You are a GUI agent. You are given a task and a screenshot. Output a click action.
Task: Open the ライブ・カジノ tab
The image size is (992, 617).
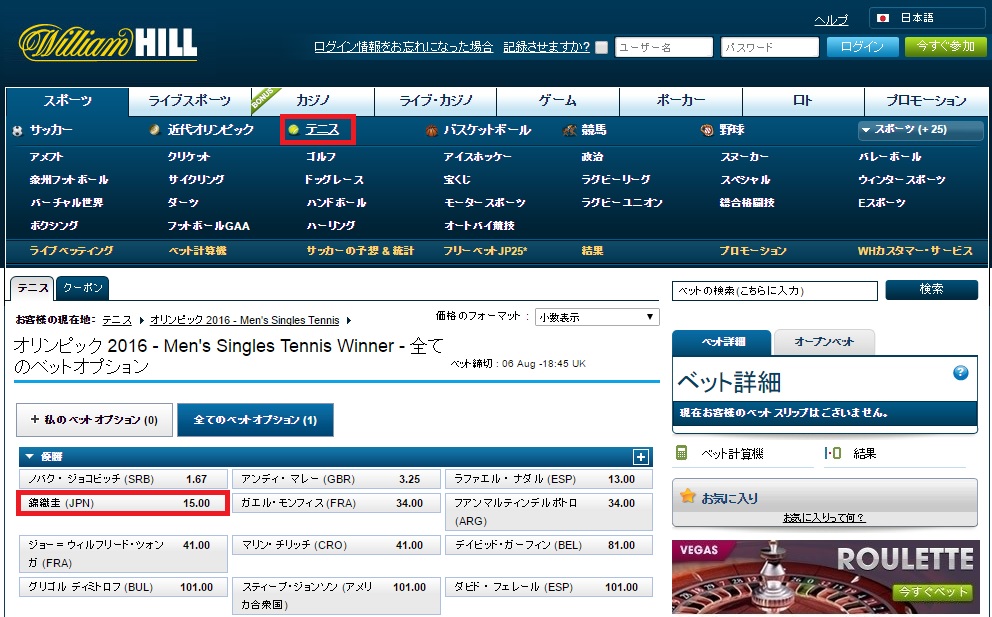click(436, 101)
